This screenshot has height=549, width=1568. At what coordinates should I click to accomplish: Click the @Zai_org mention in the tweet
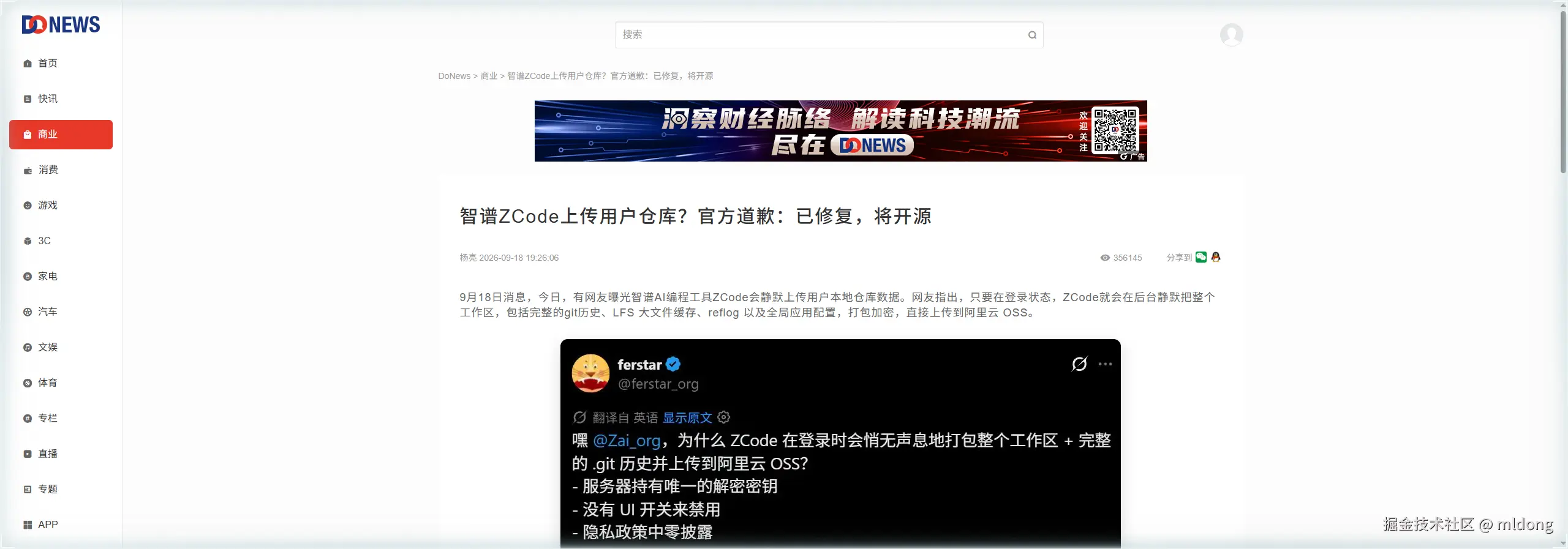(x=627, y=441)
